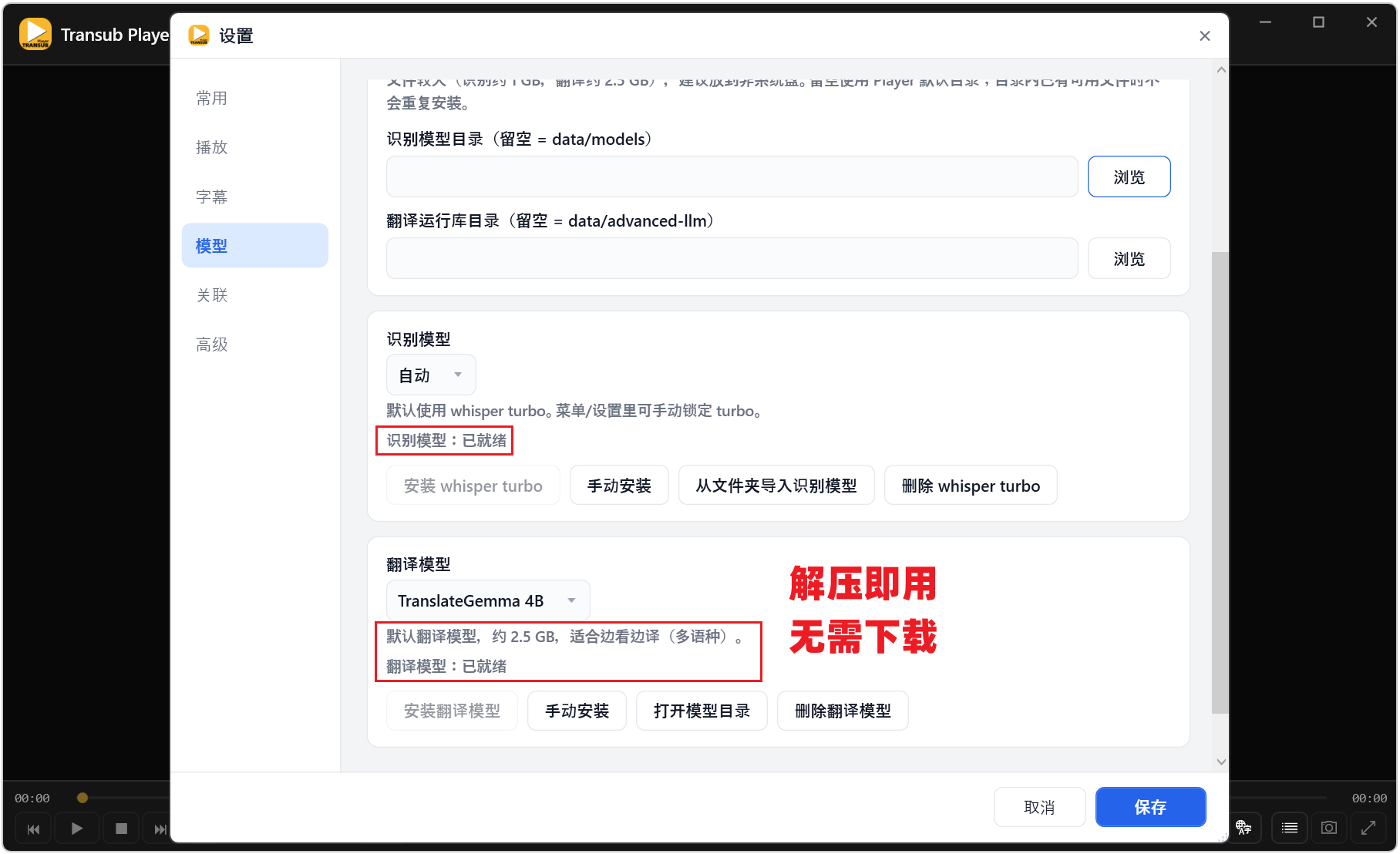The image size is (1400, 854).
Task: Click the 翻译模型：已就绪 status text
Action: tap(446, 666)
